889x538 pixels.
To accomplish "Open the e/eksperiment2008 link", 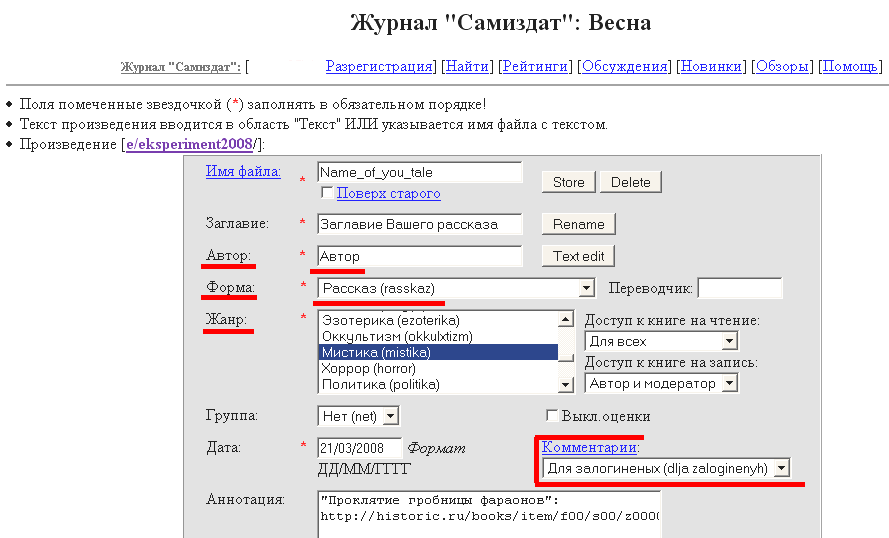I will (190, 145).
